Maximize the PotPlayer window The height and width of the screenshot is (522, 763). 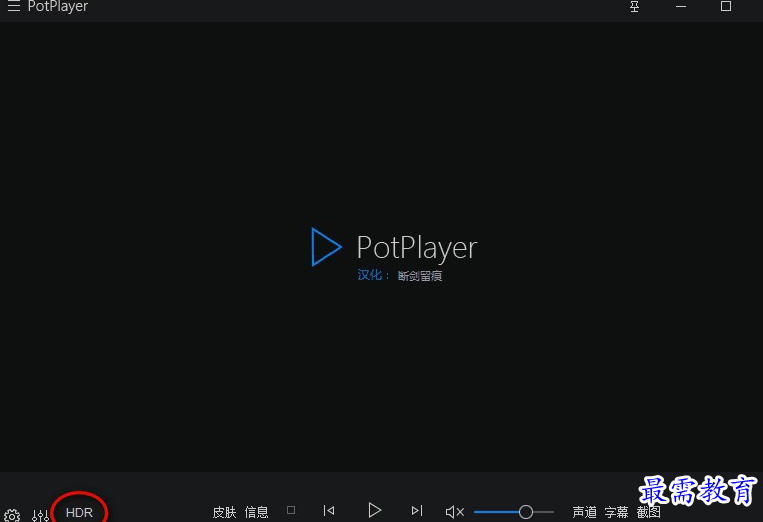click(x=726, y=7)
